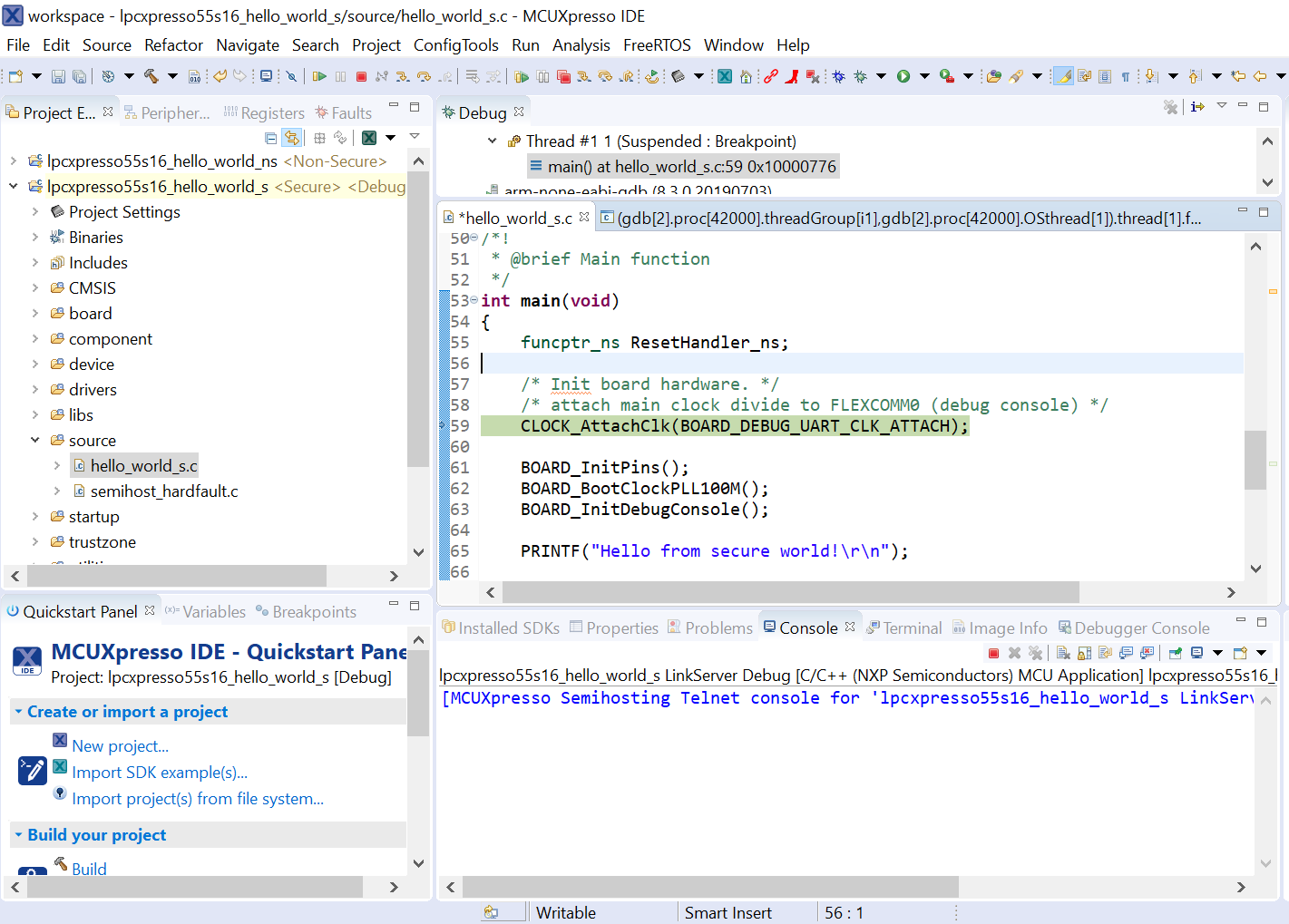Click the Step Over debug icon
This screenshot has height=924, width=1289.
click(424, 77)
